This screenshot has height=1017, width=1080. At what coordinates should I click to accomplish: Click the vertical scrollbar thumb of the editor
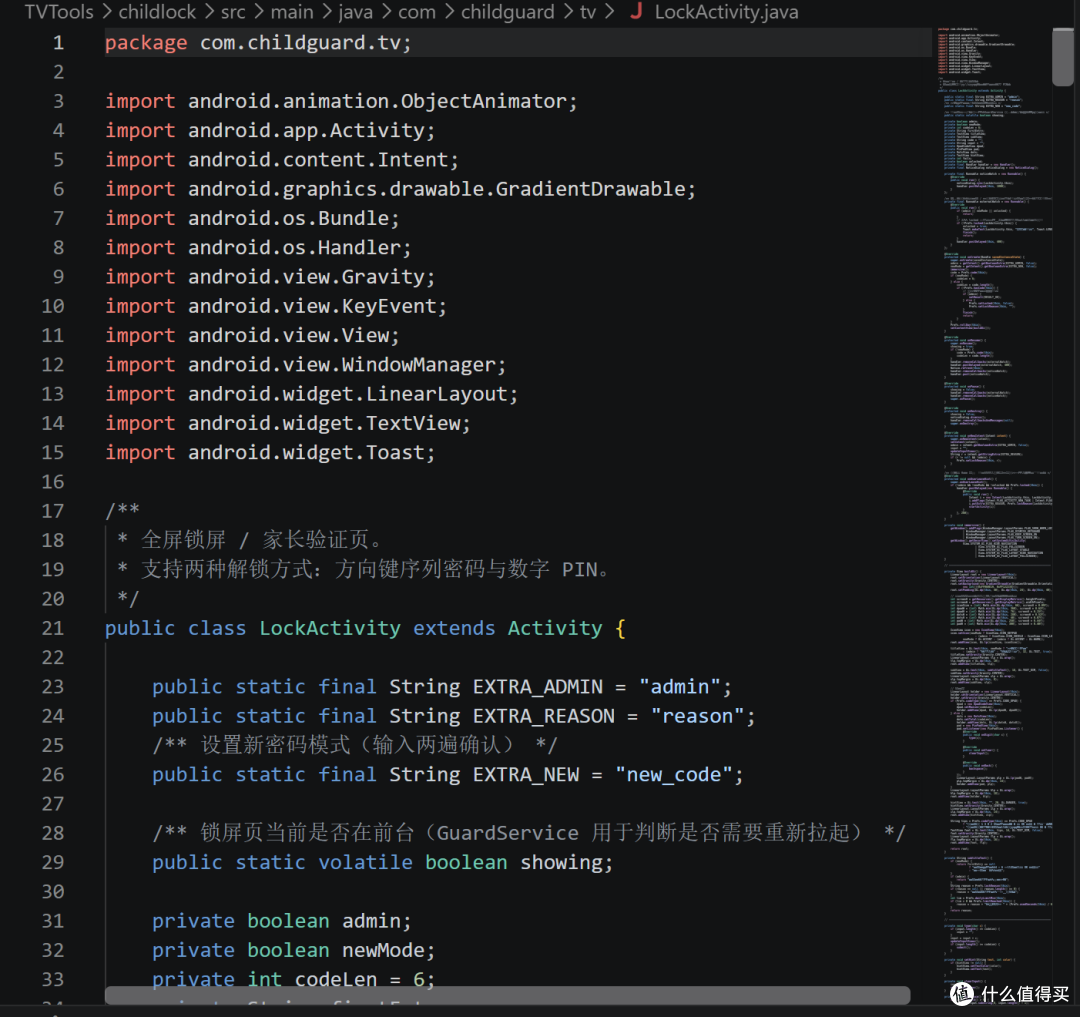(1063, 57)
